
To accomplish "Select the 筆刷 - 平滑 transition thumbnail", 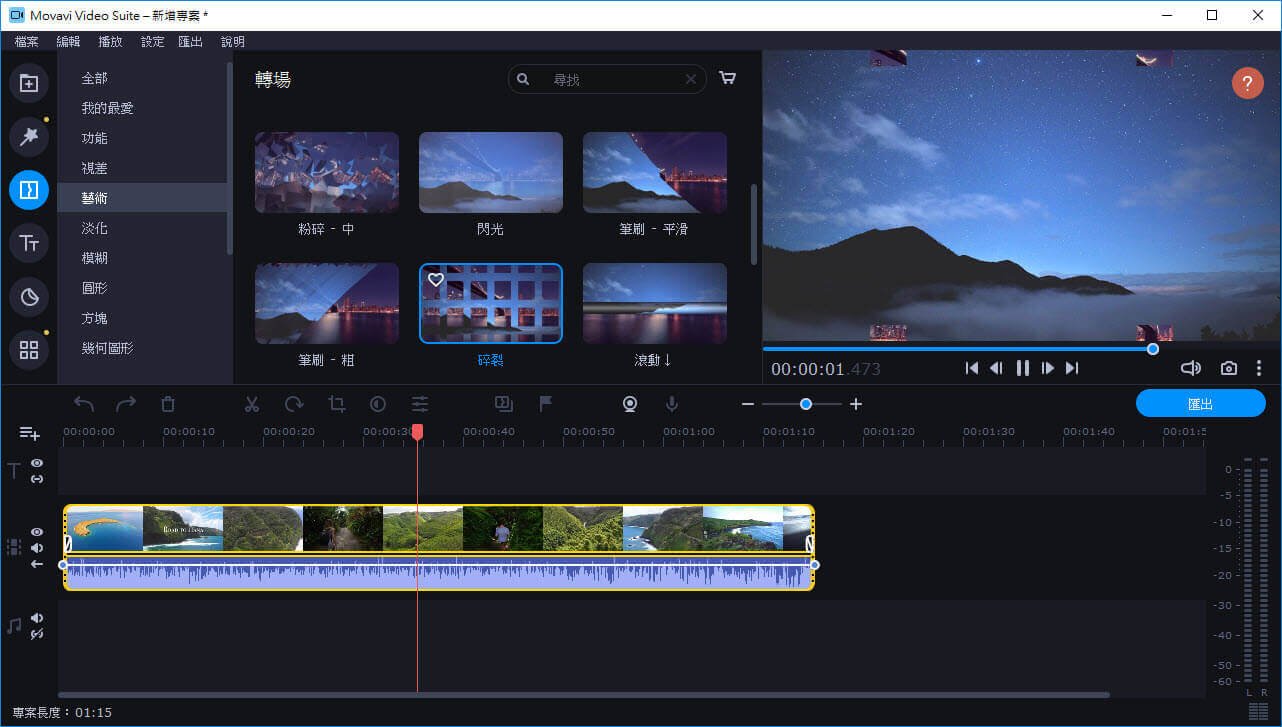I will coord(655,172).
